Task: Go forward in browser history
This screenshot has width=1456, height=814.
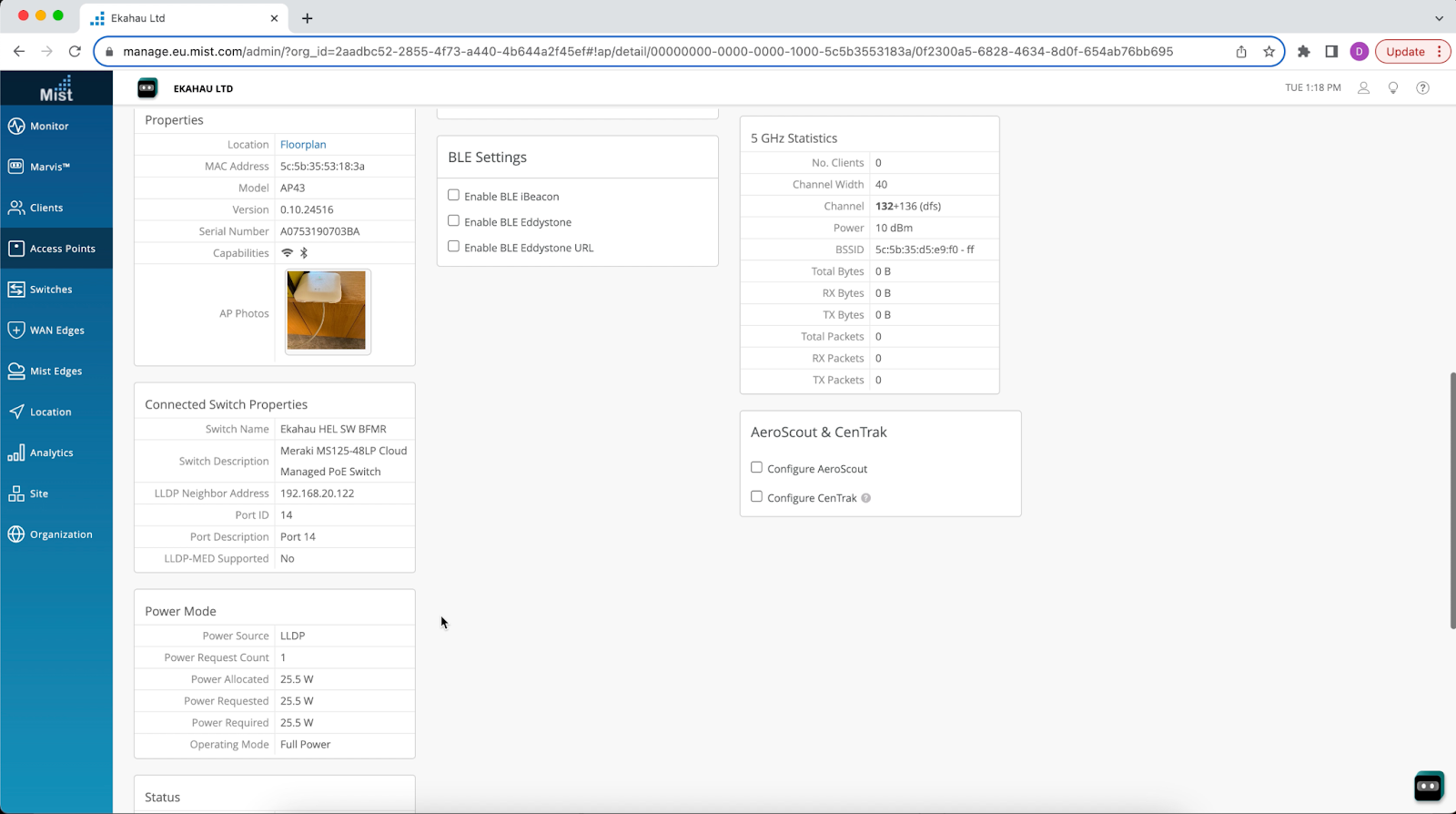Action: coord(47,52)
